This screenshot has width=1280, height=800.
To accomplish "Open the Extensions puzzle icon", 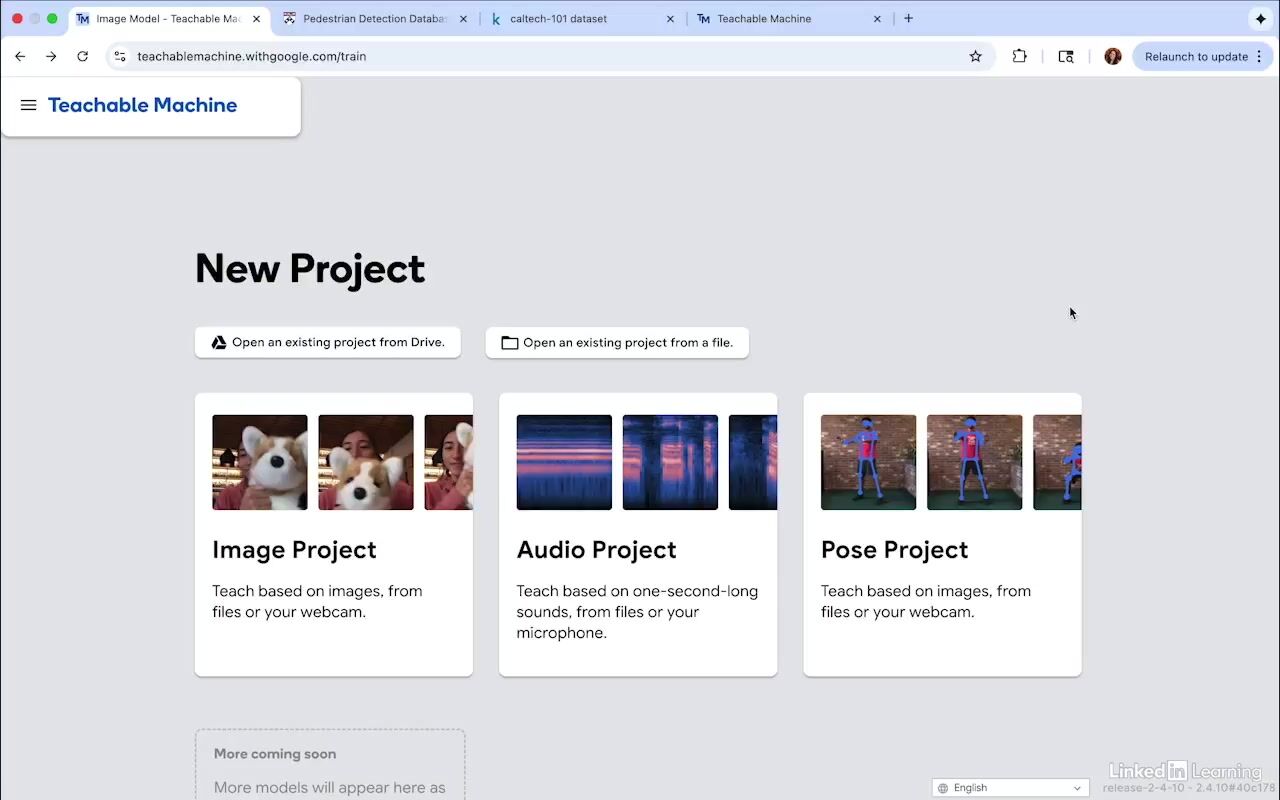I will click(1020, 57).
